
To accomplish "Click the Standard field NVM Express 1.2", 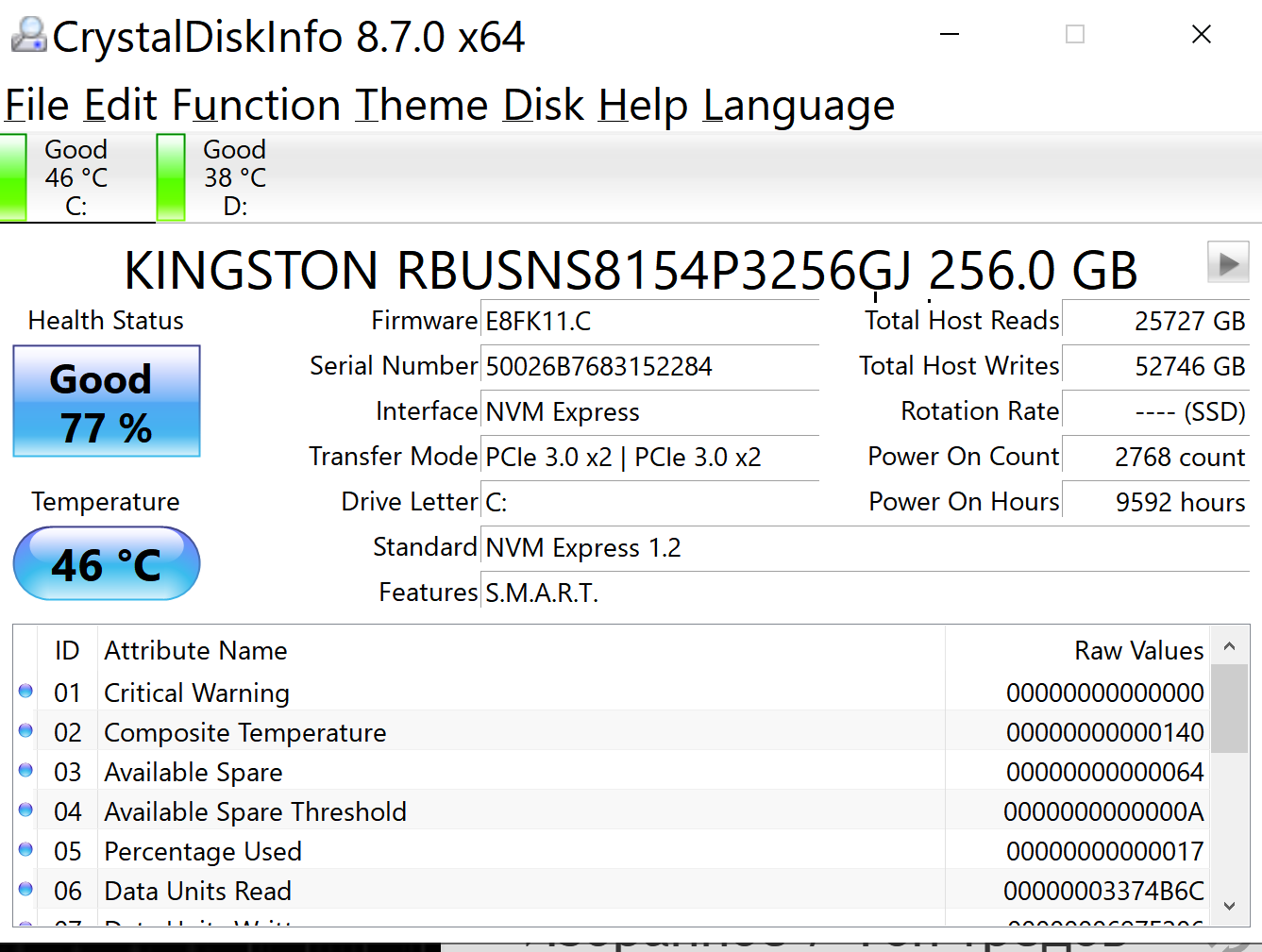I will click(866, 547).
